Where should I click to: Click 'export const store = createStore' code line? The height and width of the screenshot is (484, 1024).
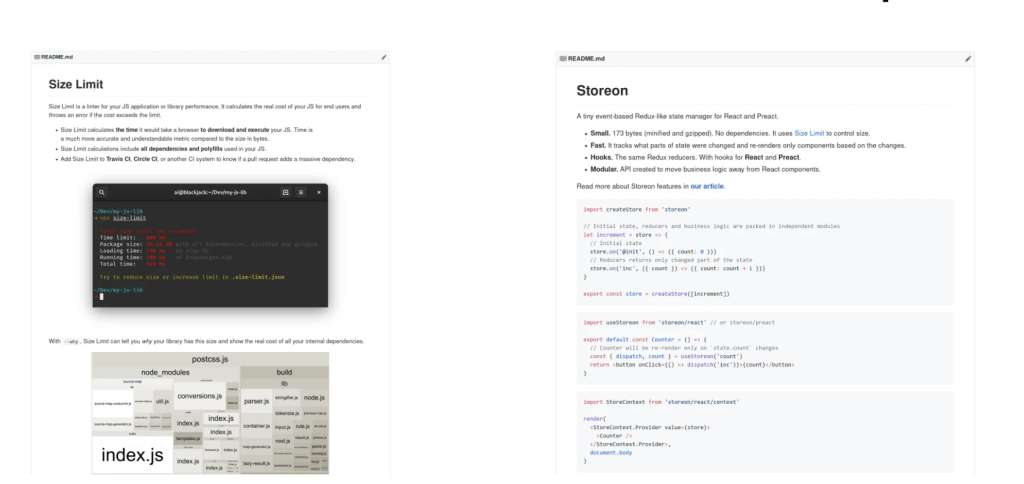pyautogui.click(x=656, y=294)
